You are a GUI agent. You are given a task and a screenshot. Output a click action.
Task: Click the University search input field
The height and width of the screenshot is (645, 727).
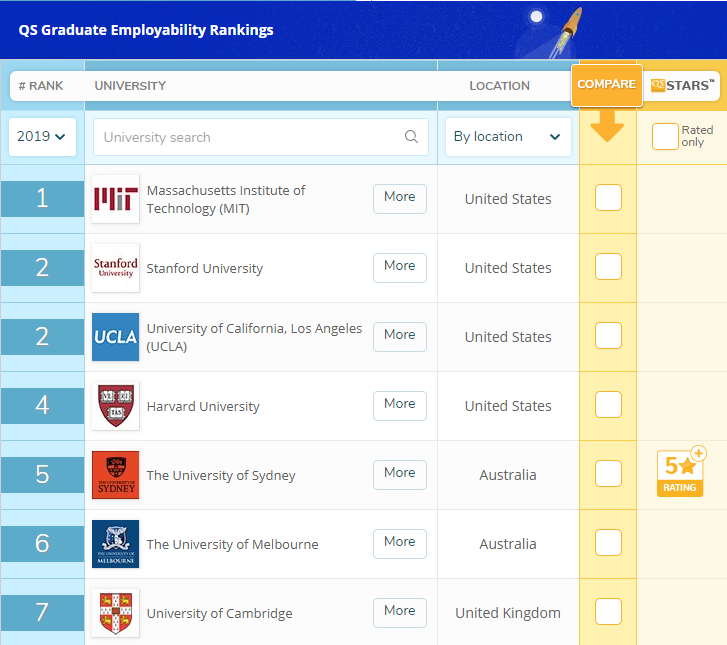pyautogui.click(x=250, y=137)
